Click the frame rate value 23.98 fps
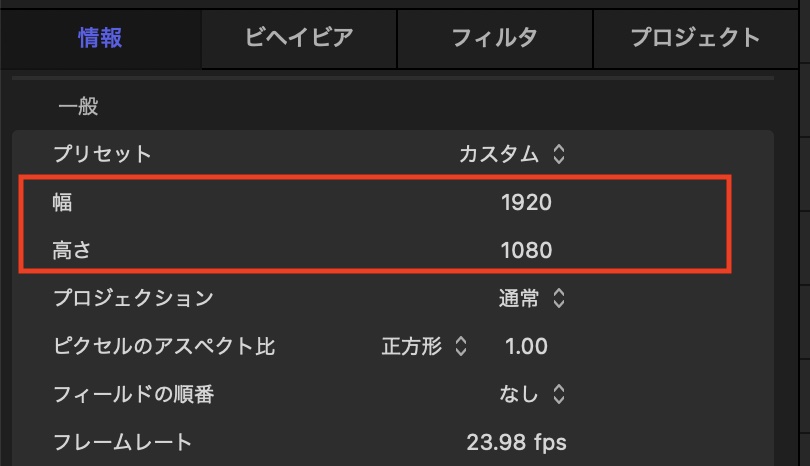Image resolution: width=810 pixels, height=466 pixels. pos(516,441)
